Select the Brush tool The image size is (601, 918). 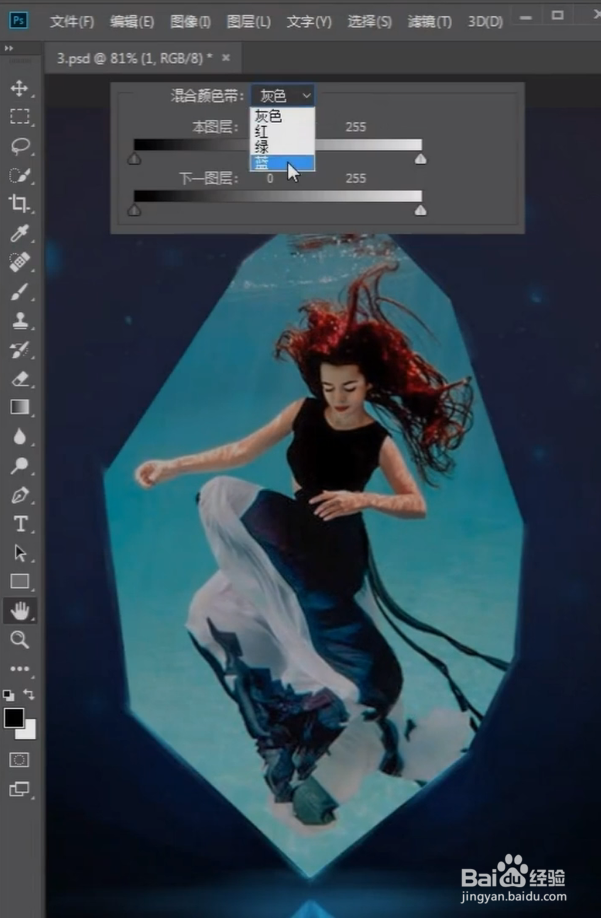pyautogui.click(x=19, y=291)
